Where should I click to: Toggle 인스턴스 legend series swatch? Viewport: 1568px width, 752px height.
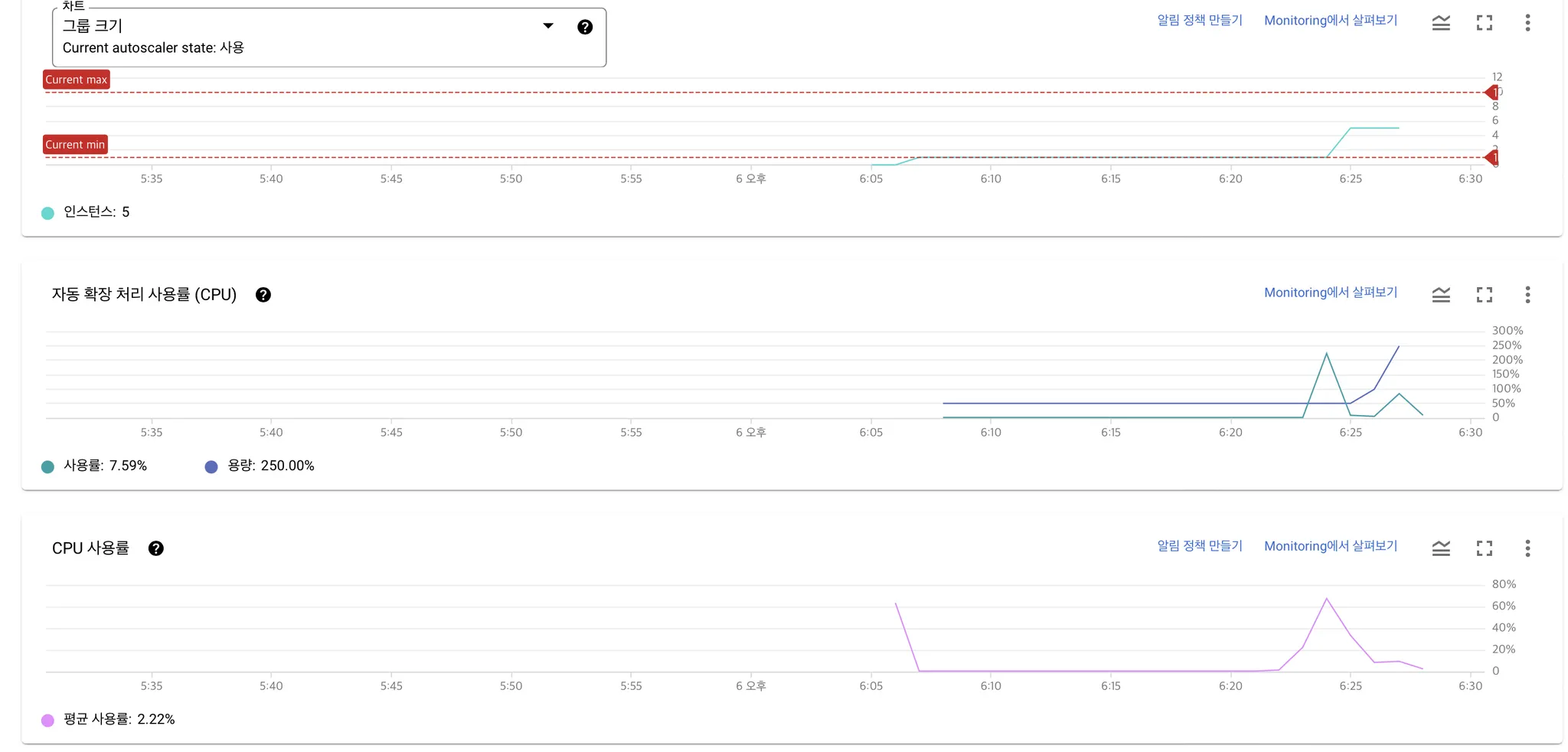click(x=47, y=213)
